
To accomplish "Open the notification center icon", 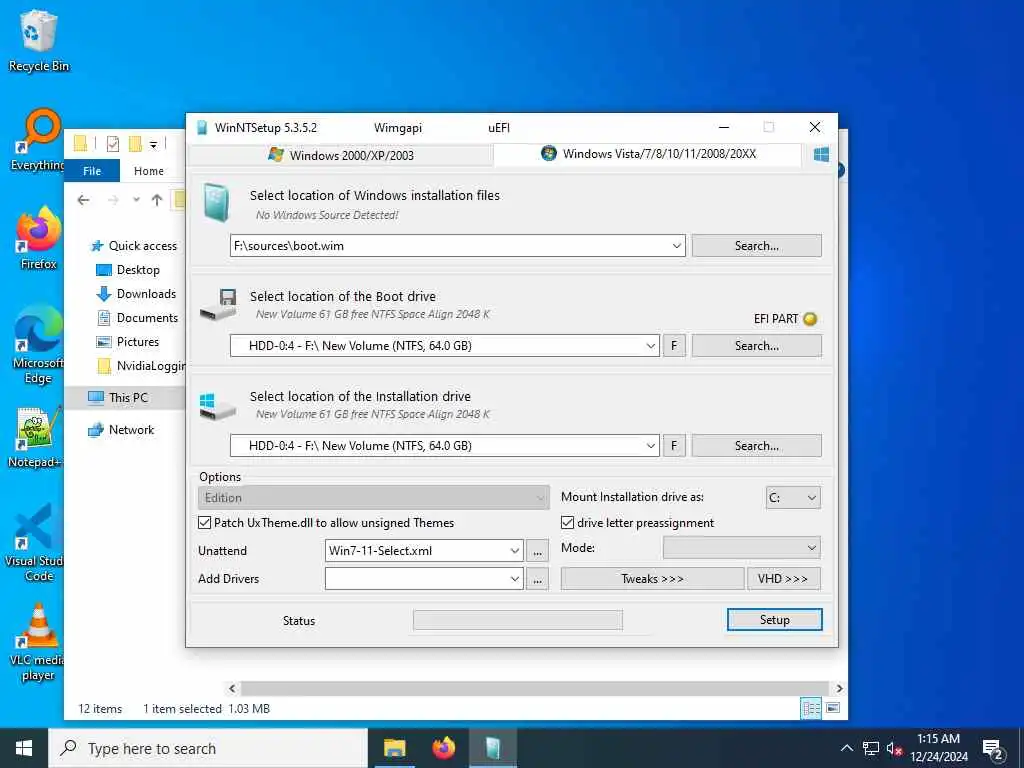I will [x=993, y=748].
